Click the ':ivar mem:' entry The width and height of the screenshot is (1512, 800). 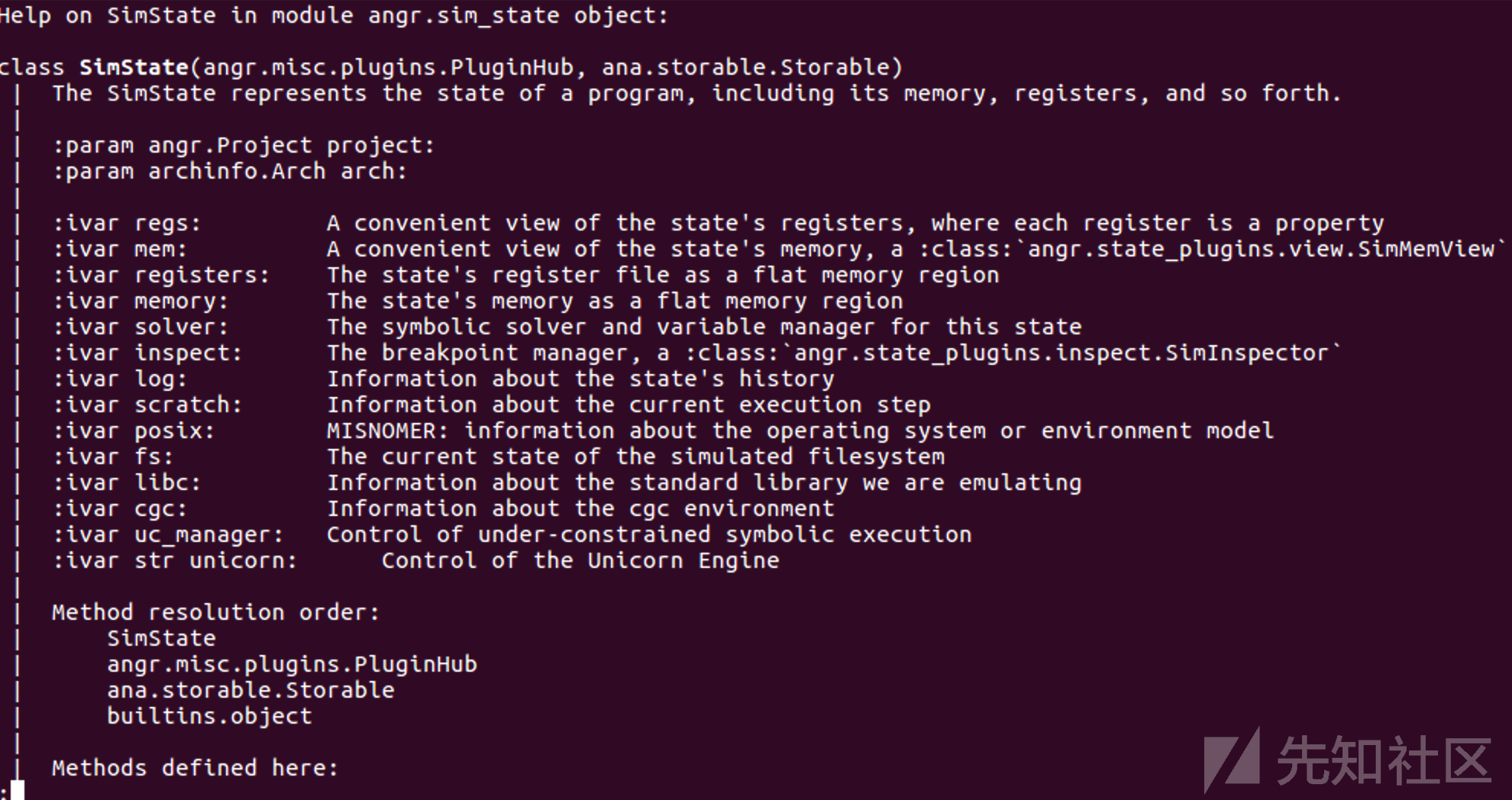pyautogui.click(x=120, y=249)
